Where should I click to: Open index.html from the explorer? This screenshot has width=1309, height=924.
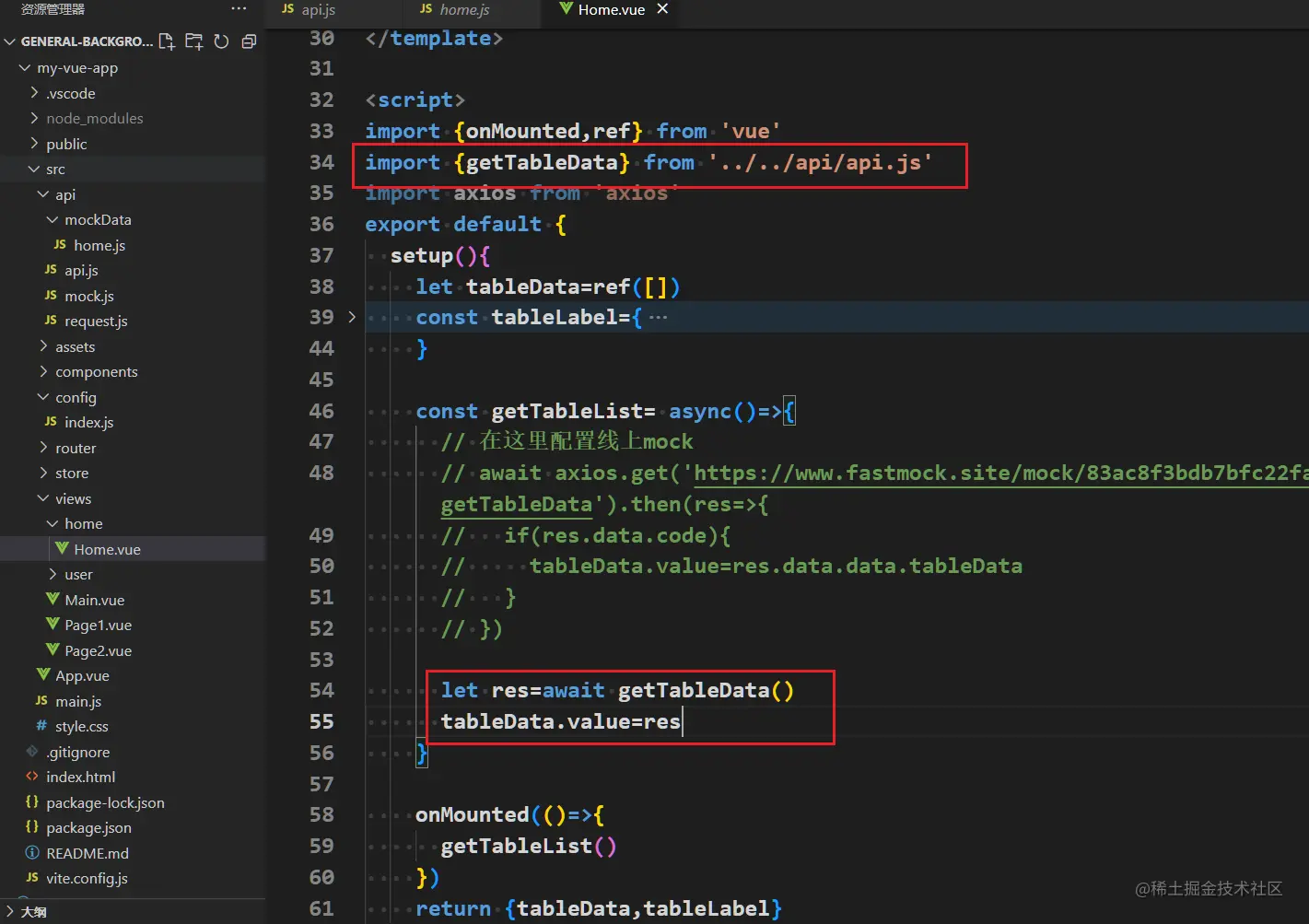(x=81, y=777)
